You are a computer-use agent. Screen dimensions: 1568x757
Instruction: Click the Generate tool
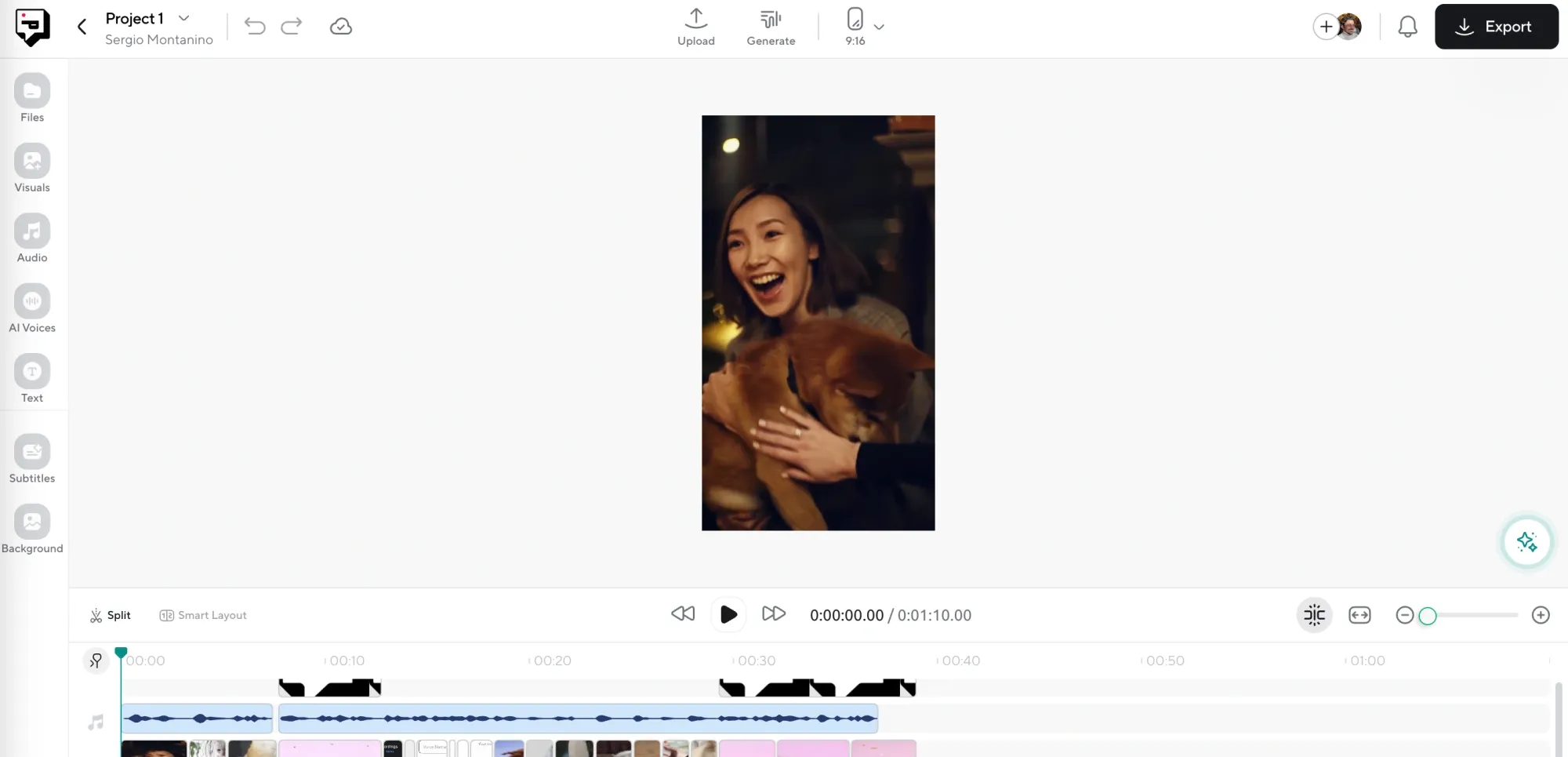(771, 26)
